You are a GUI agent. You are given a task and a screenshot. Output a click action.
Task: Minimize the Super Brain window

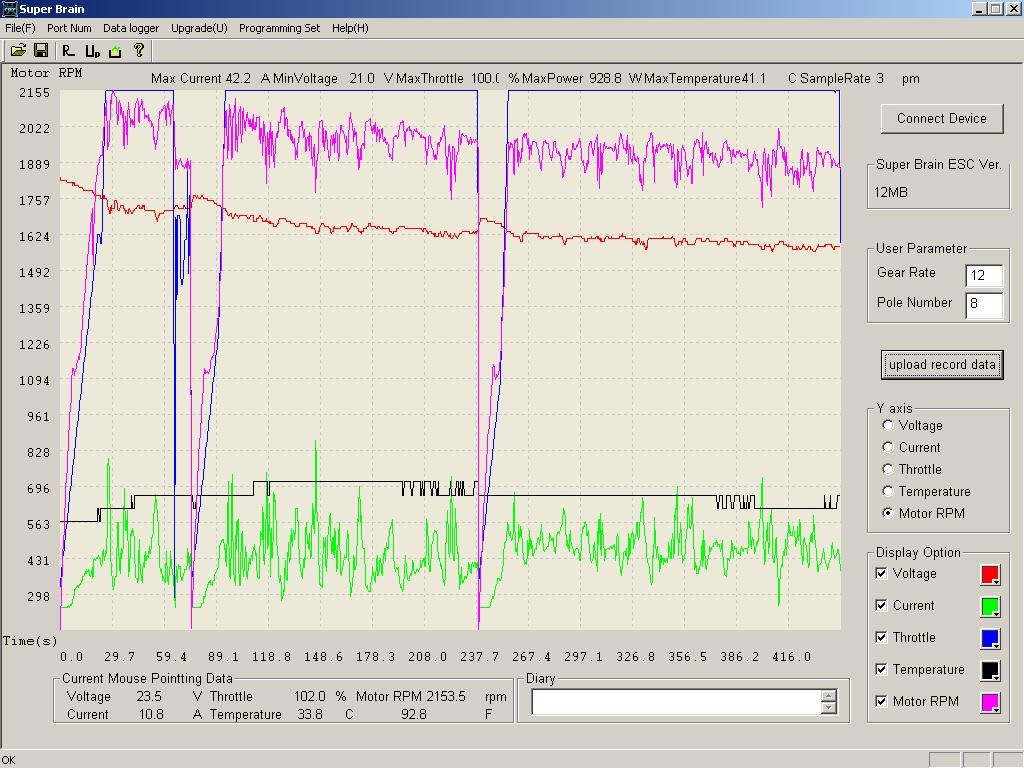click(979, 8)
